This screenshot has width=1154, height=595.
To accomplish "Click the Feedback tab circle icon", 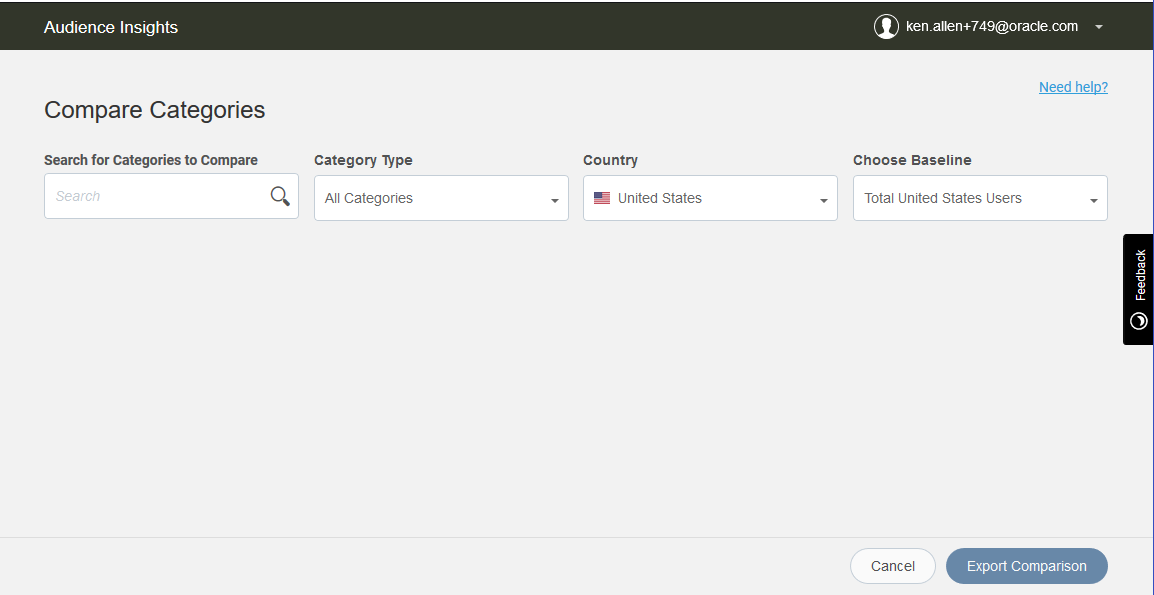I will pyautogui.click(x=1139, y=320).
